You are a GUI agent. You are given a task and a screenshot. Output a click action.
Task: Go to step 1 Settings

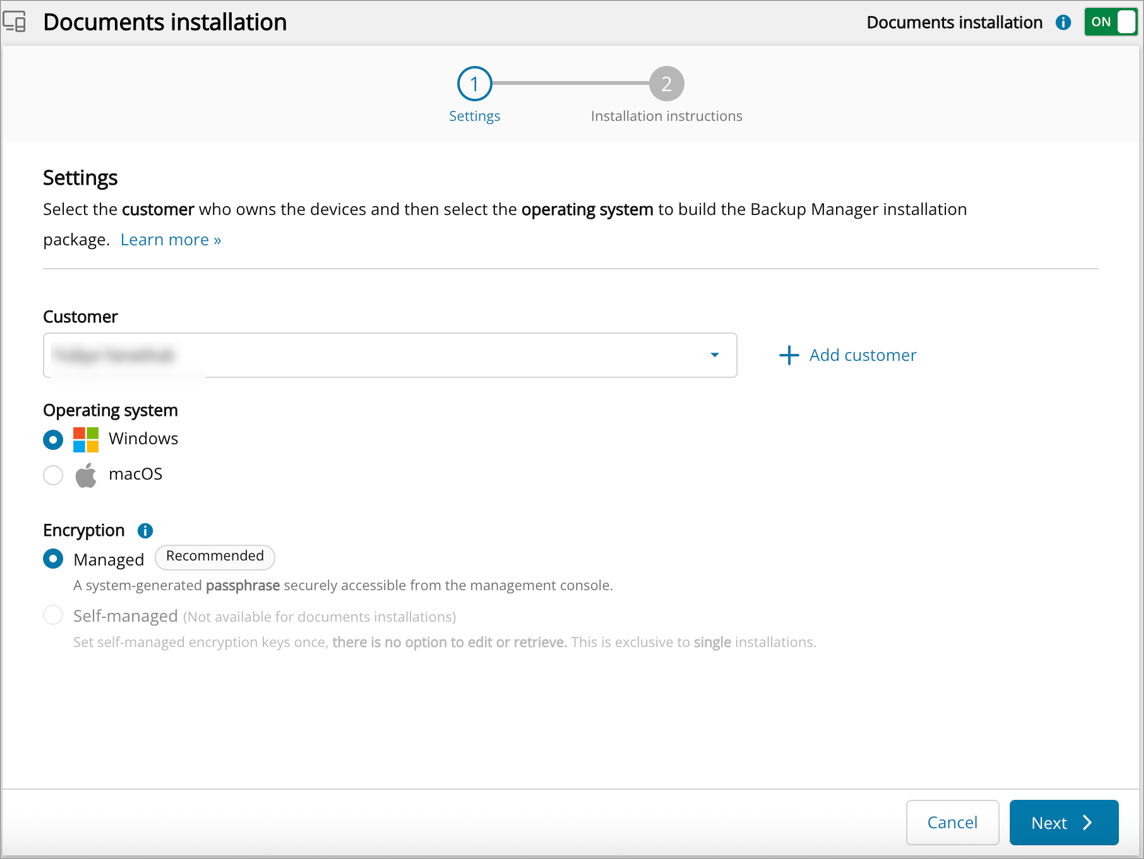(474, 84)
